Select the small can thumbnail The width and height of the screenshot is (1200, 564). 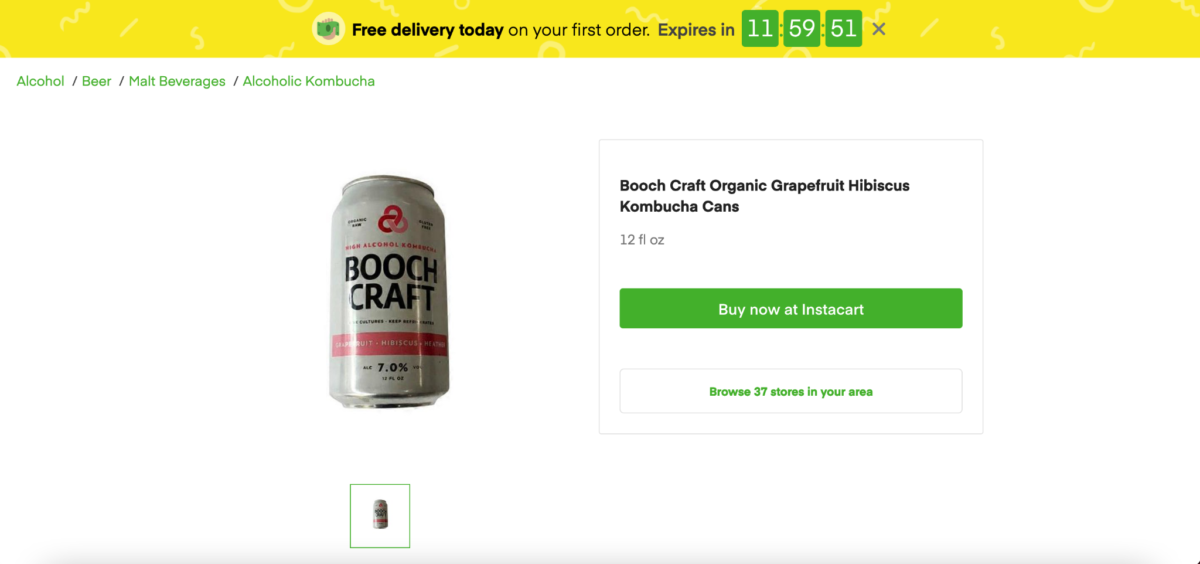[x=380, y=515]
